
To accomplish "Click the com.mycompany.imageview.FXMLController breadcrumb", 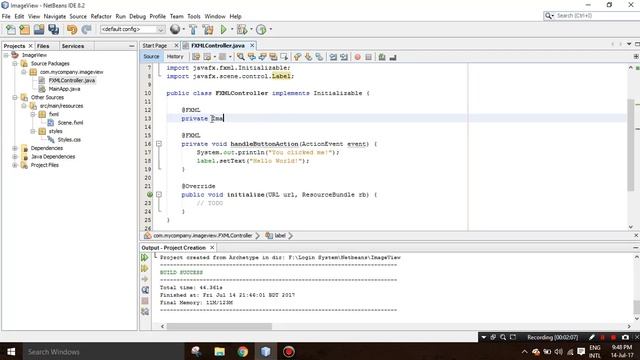I will click(x=202, y=236).
